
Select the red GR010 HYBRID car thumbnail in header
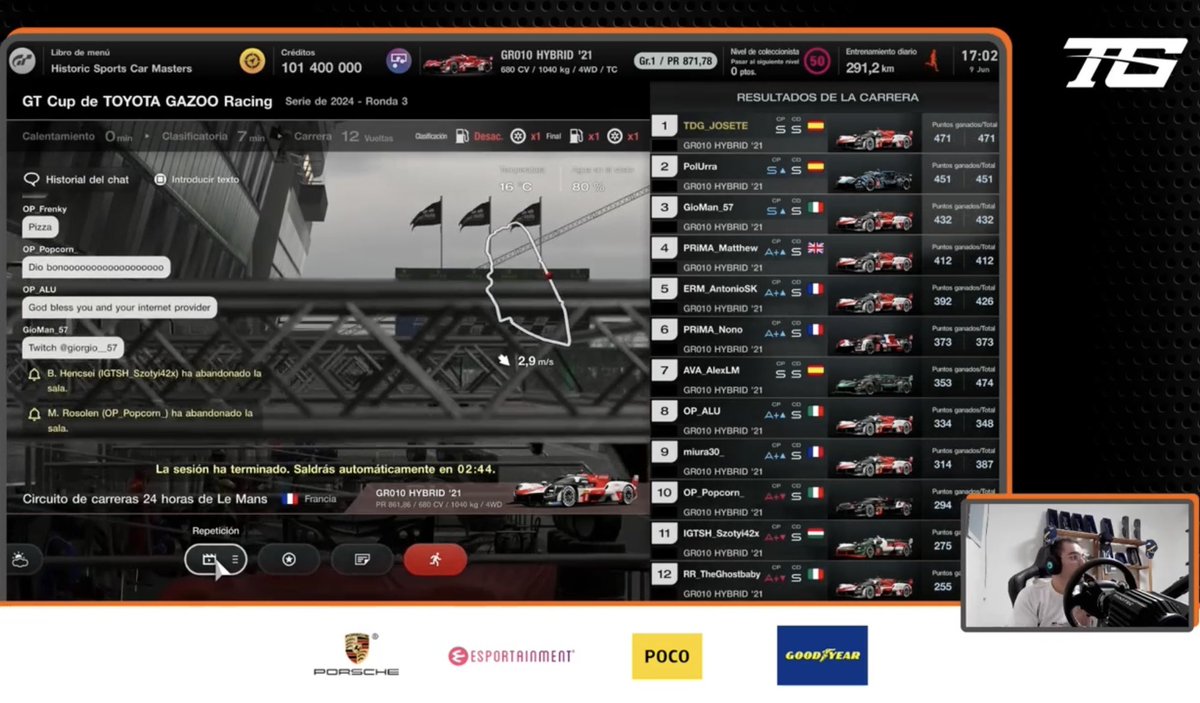point(456,62)
